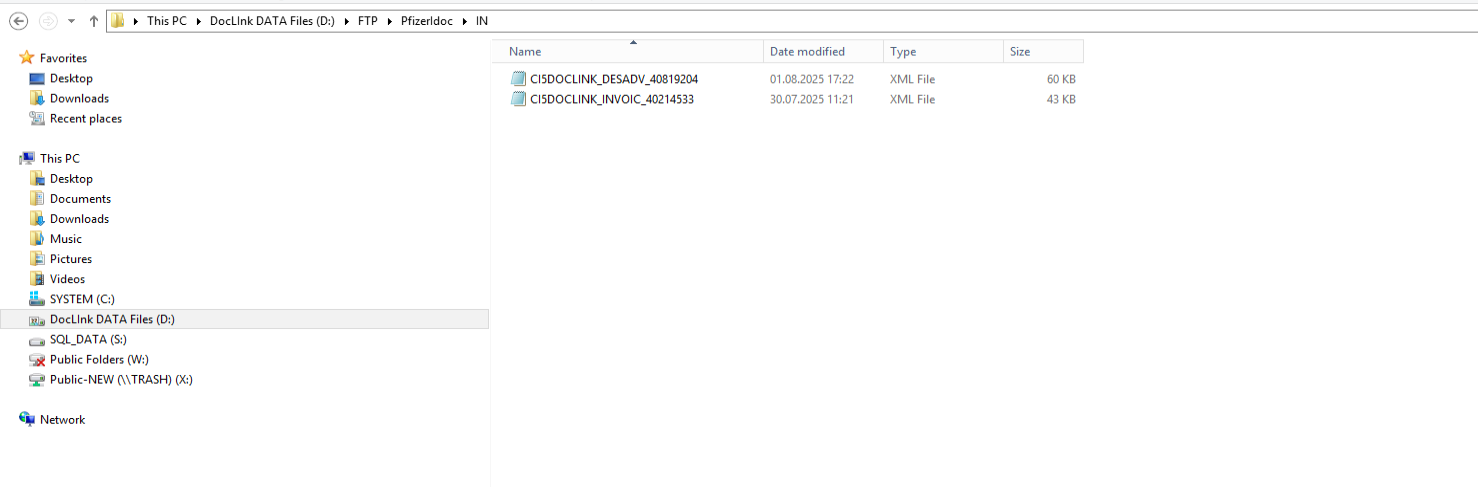1478x487 pixels.
Task: Open SQL_DATA (S:) drive
Action: click(x=88, y=339)
